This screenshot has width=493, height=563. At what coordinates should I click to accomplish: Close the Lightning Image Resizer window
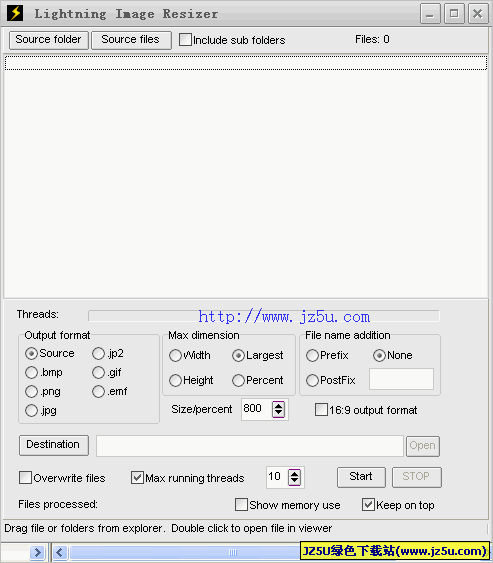point(478,14)
